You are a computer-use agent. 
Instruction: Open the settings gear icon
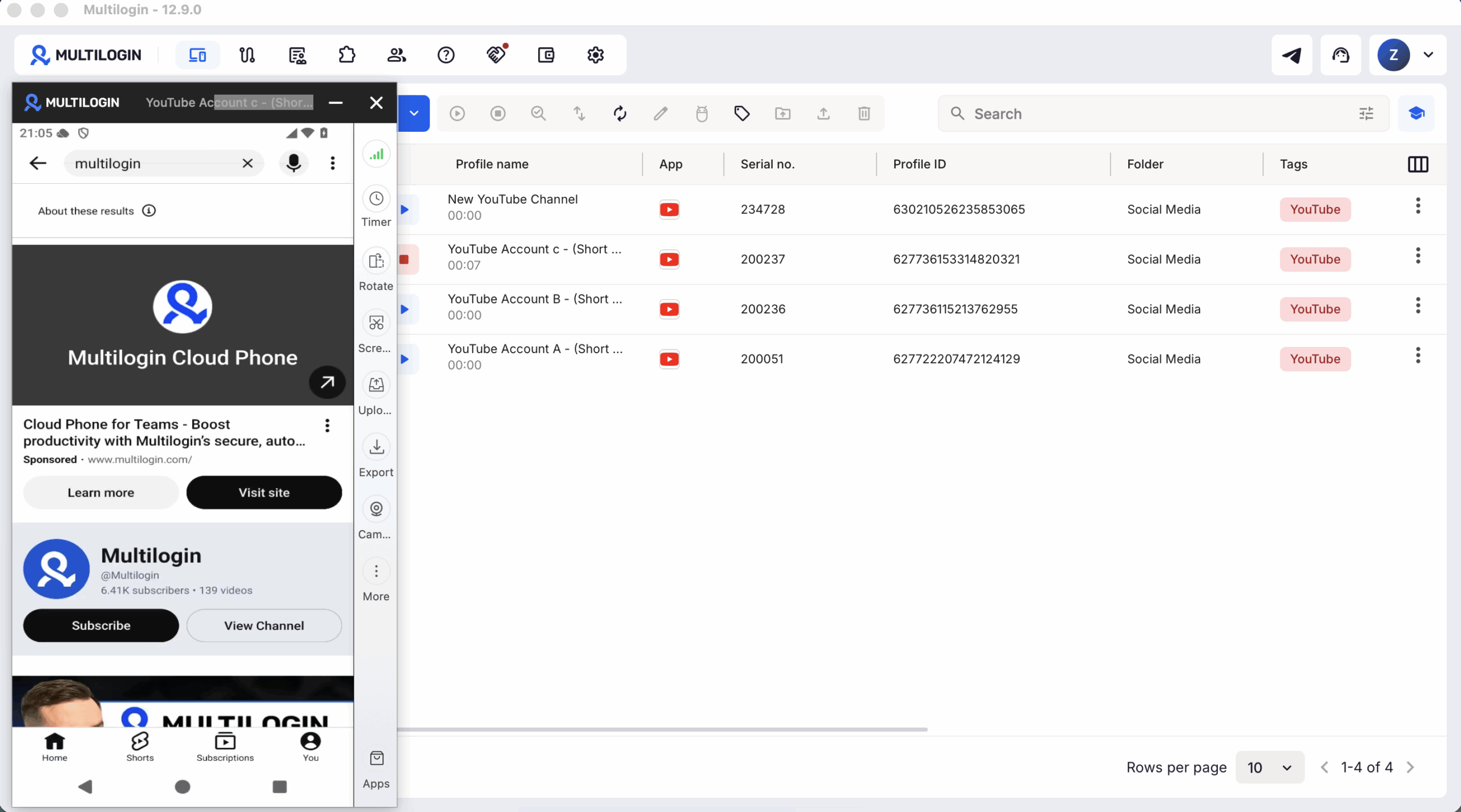[x=595, y=55]
